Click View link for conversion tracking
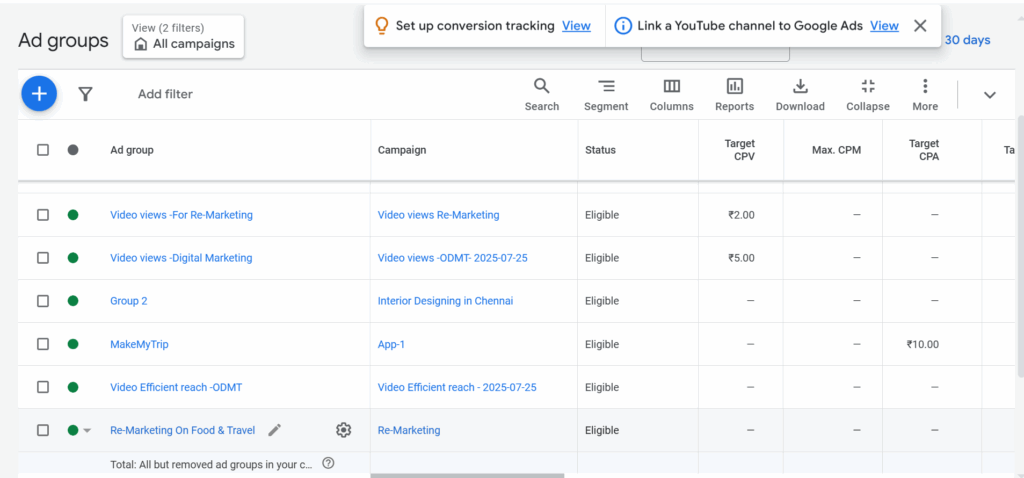The height and width of the screenshot is (478, 1024). (x=576, y=26)
